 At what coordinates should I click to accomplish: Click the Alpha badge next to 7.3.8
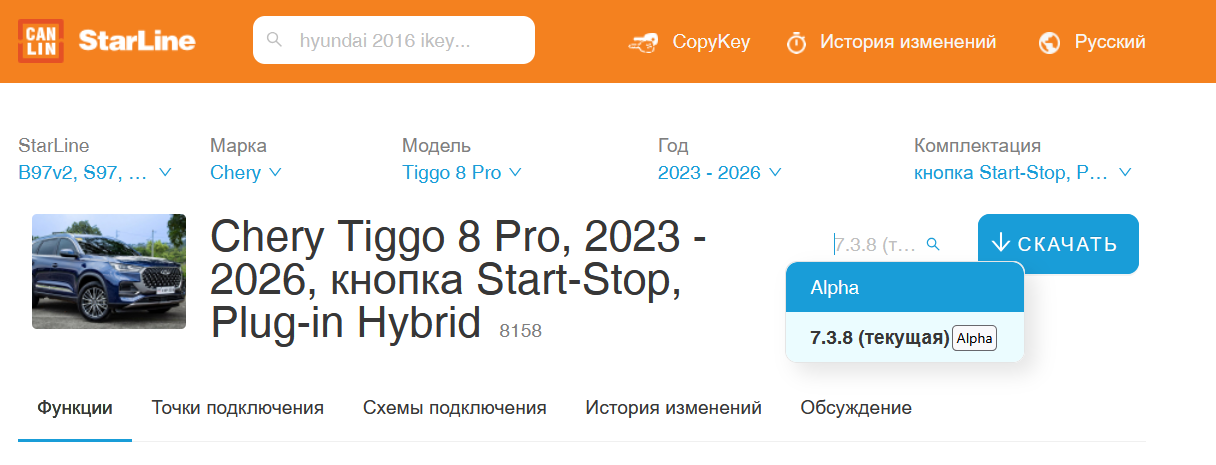974,338
